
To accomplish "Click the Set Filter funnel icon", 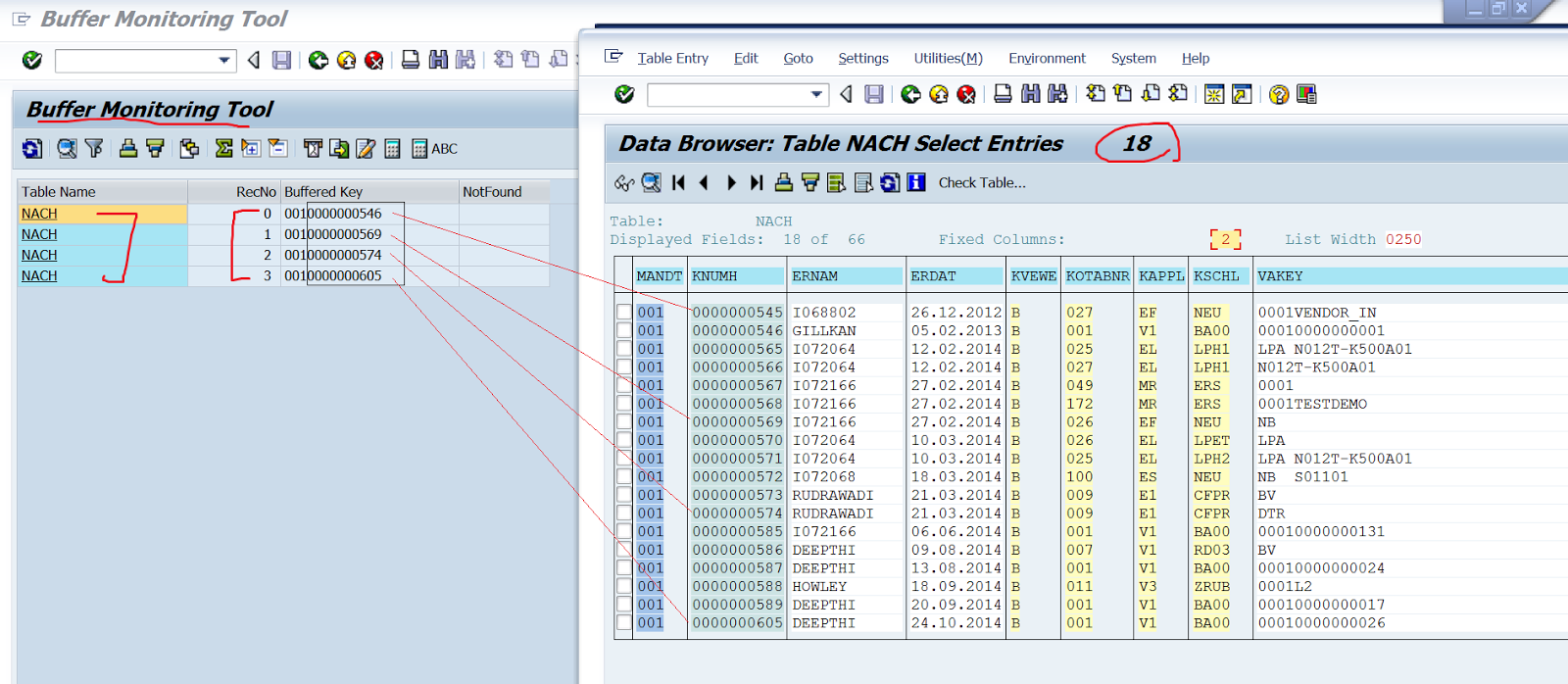I will coord(94,149).
